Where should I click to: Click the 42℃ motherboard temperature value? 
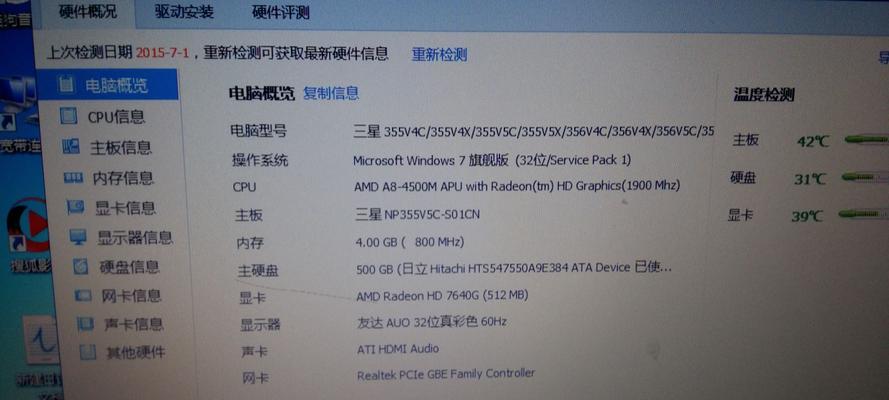[x=813, y=142]
